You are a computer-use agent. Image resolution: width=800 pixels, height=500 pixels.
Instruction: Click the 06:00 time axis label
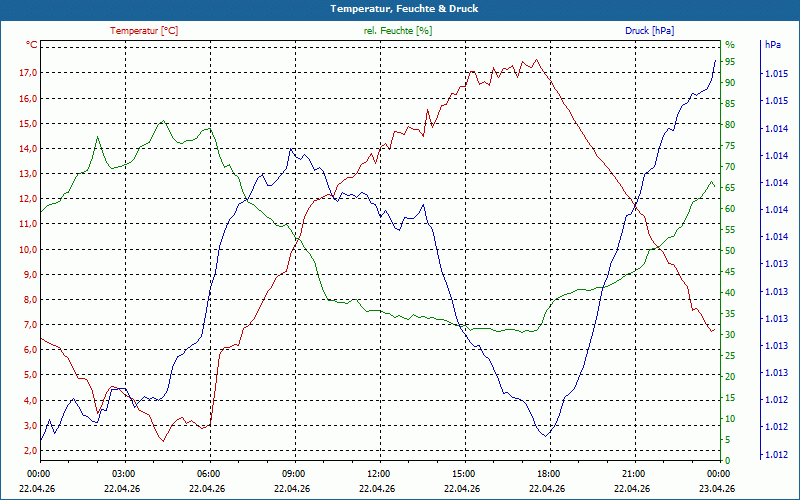coord(209,474)
